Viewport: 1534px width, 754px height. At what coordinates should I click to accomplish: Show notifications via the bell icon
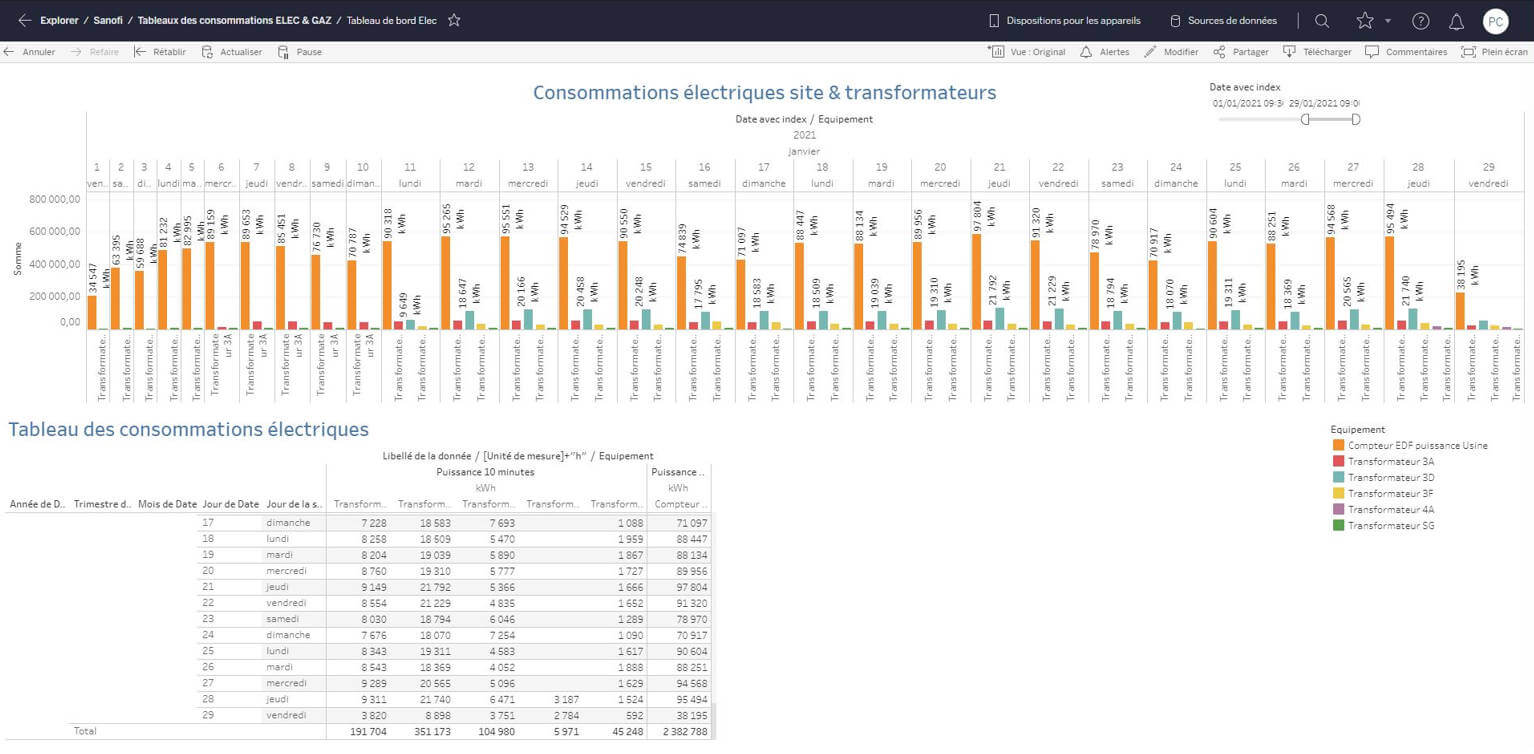click(x=1456, y=21)
